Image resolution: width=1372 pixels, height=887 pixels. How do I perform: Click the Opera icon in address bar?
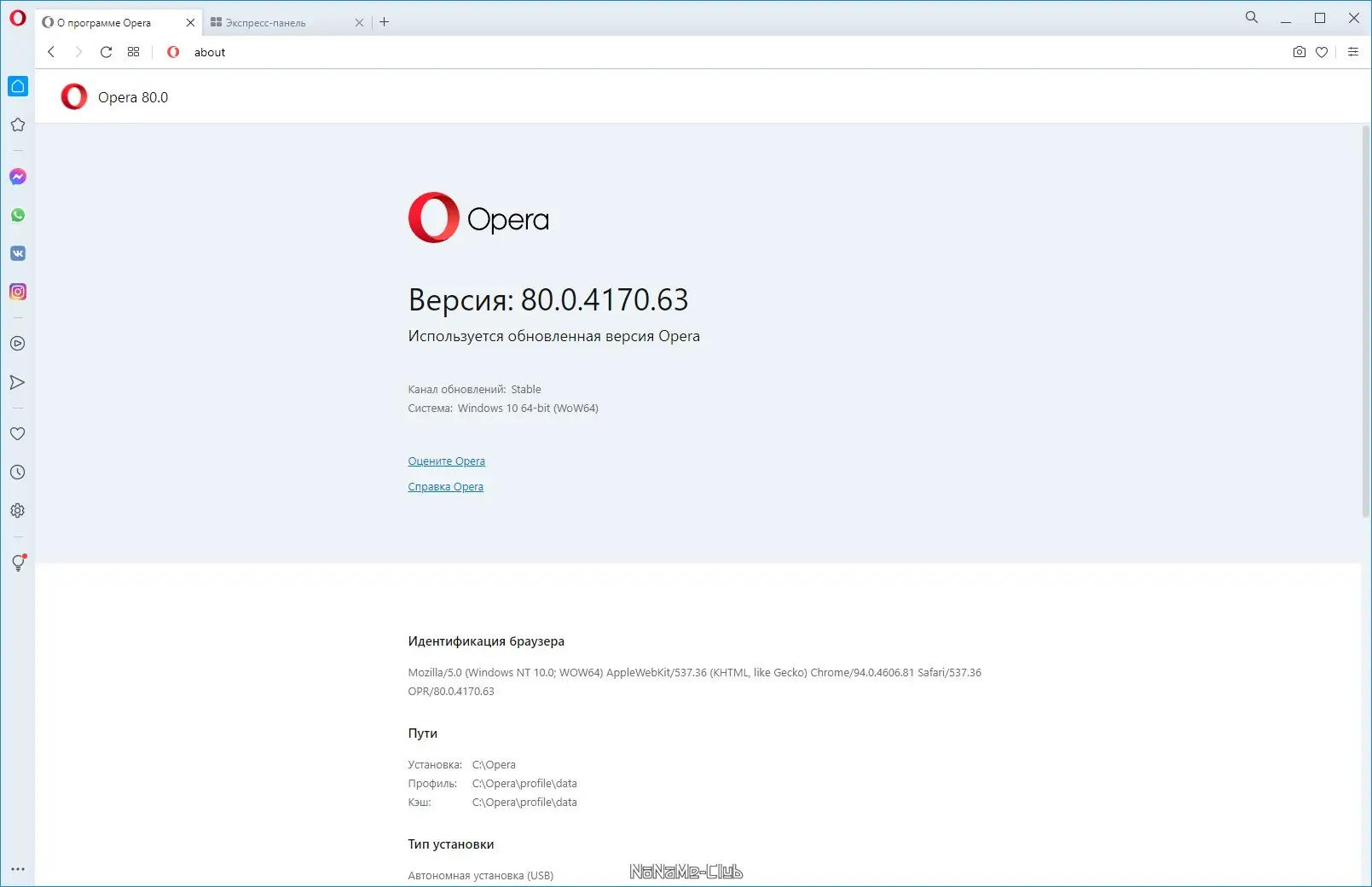[x=173, y=52]
